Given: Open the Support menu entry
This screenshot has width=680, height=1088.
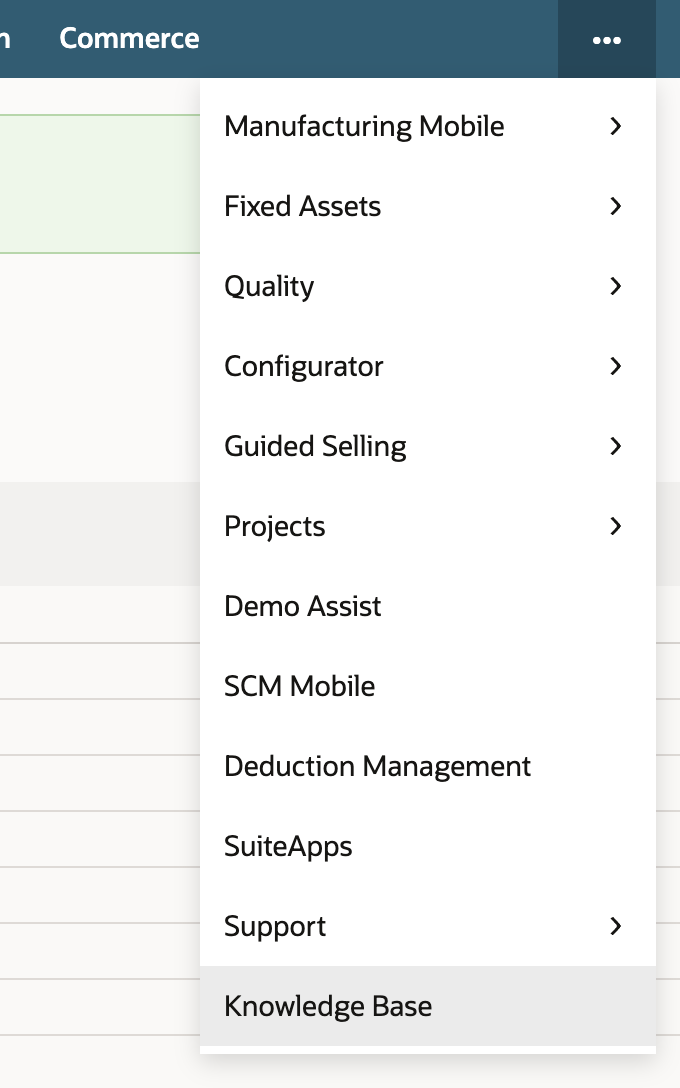Looking at the screenshot, I should [427, 926].
